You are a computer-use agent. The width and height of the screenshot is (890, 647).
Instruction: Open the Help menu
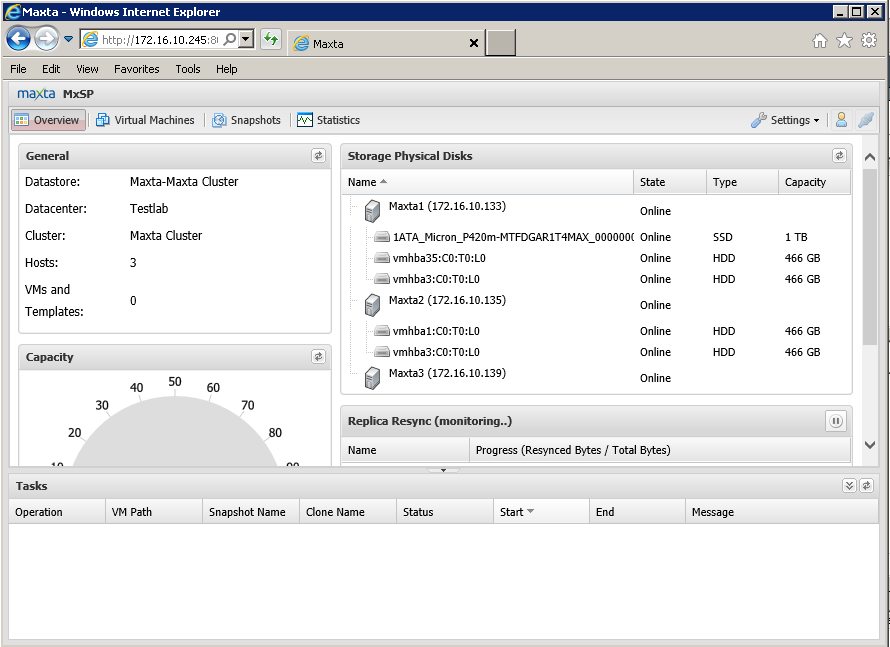(226, 69)
